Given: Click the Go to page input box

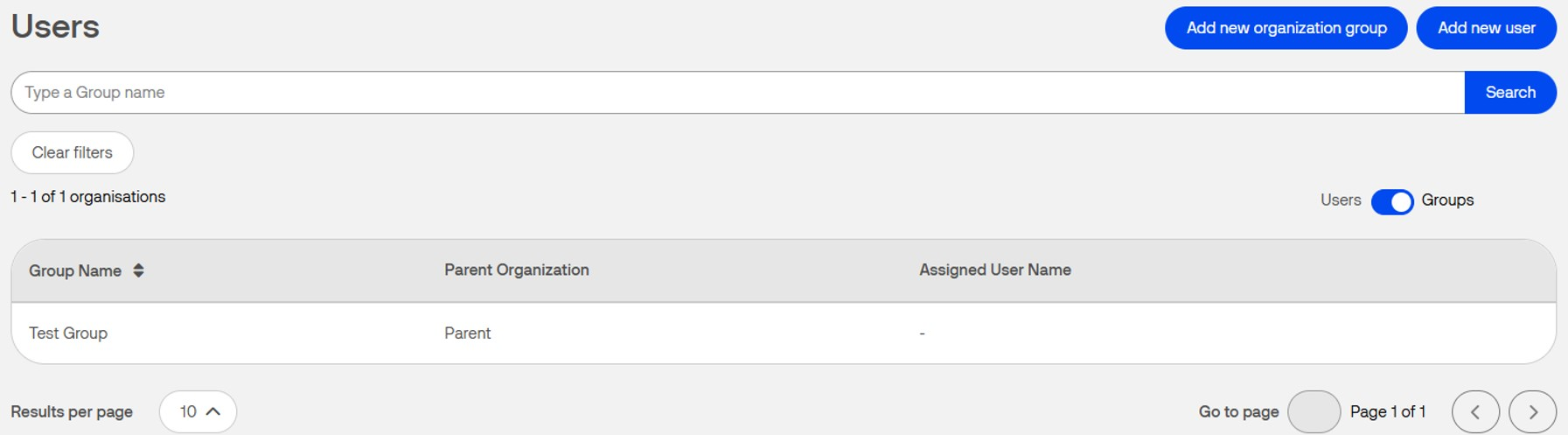Looking at the screenshot, I should (x=1314, y=411).
